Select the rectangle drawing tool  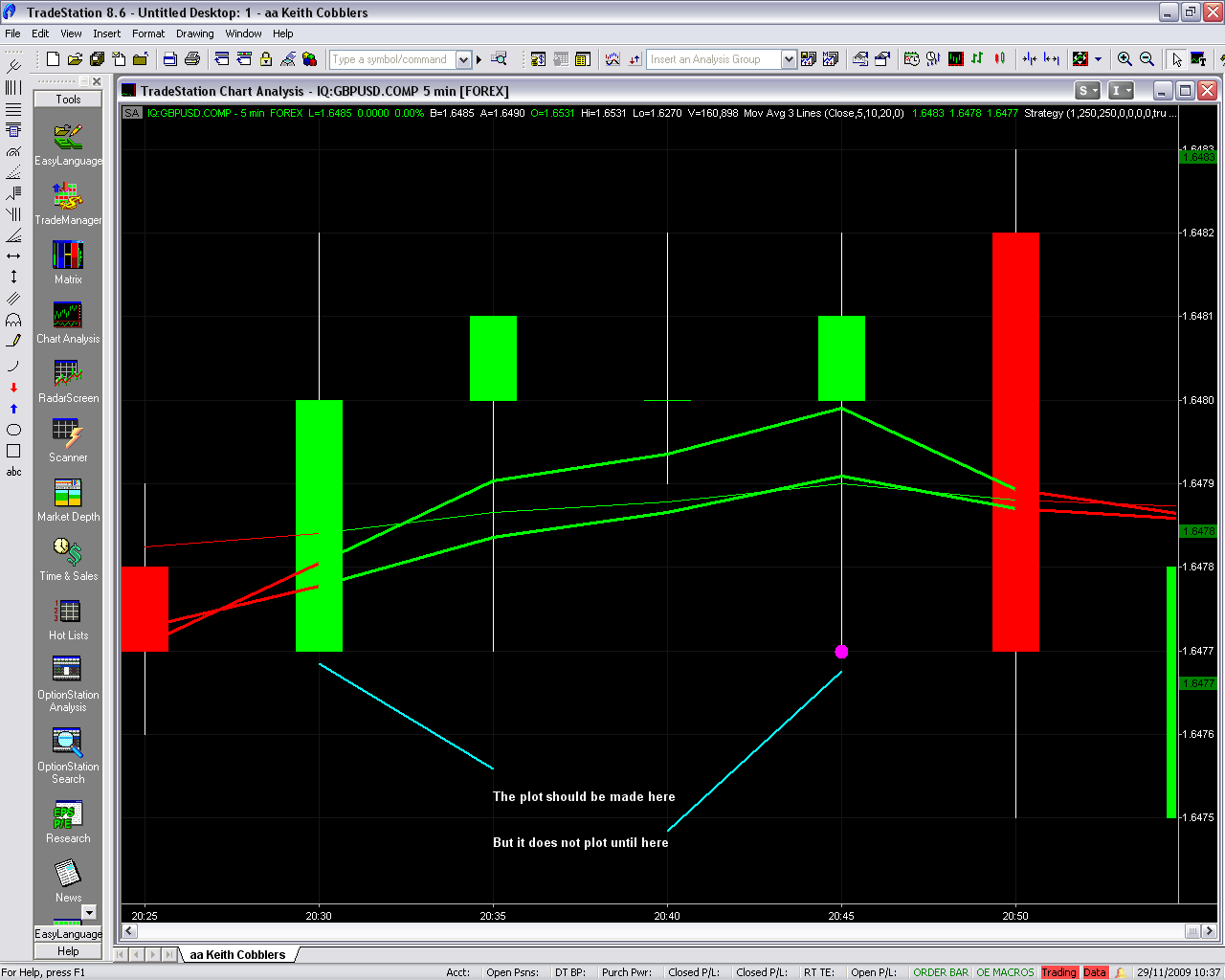[13, 451]
